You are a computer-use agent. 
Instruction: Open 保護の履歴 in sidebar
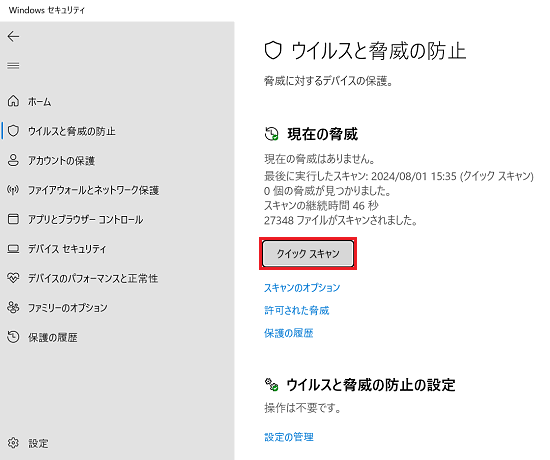tap(53, 337)
